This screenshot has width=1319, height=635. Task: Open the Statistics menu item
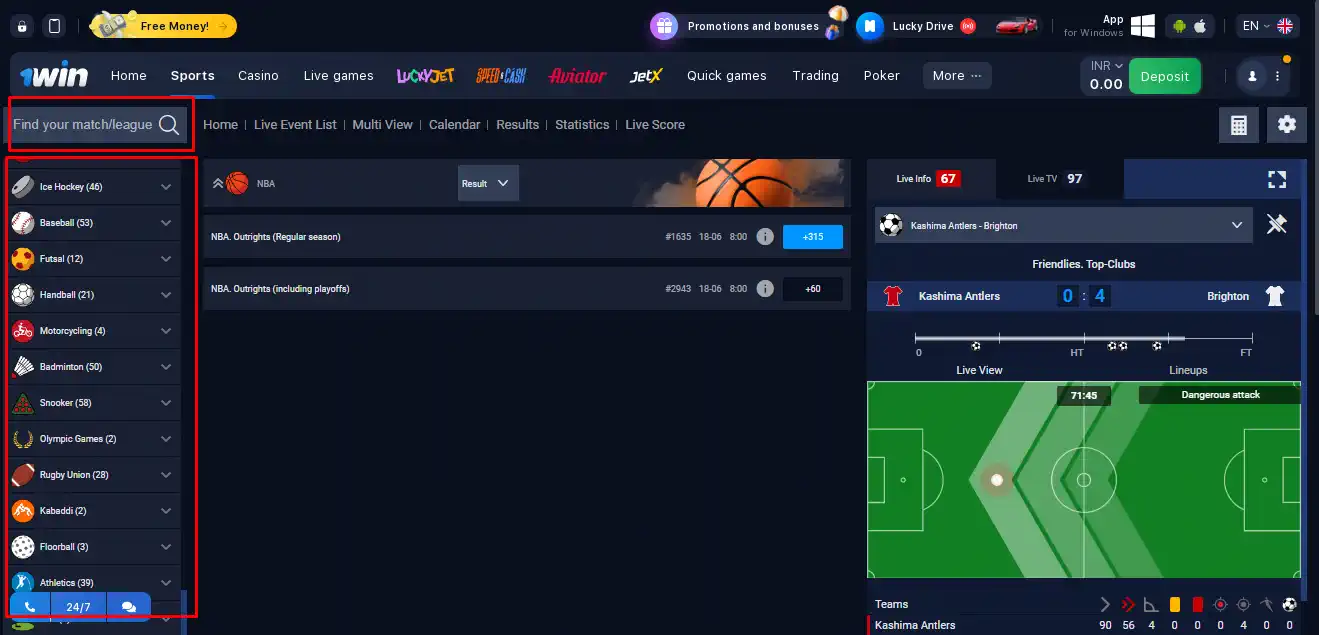coord(582,124)
